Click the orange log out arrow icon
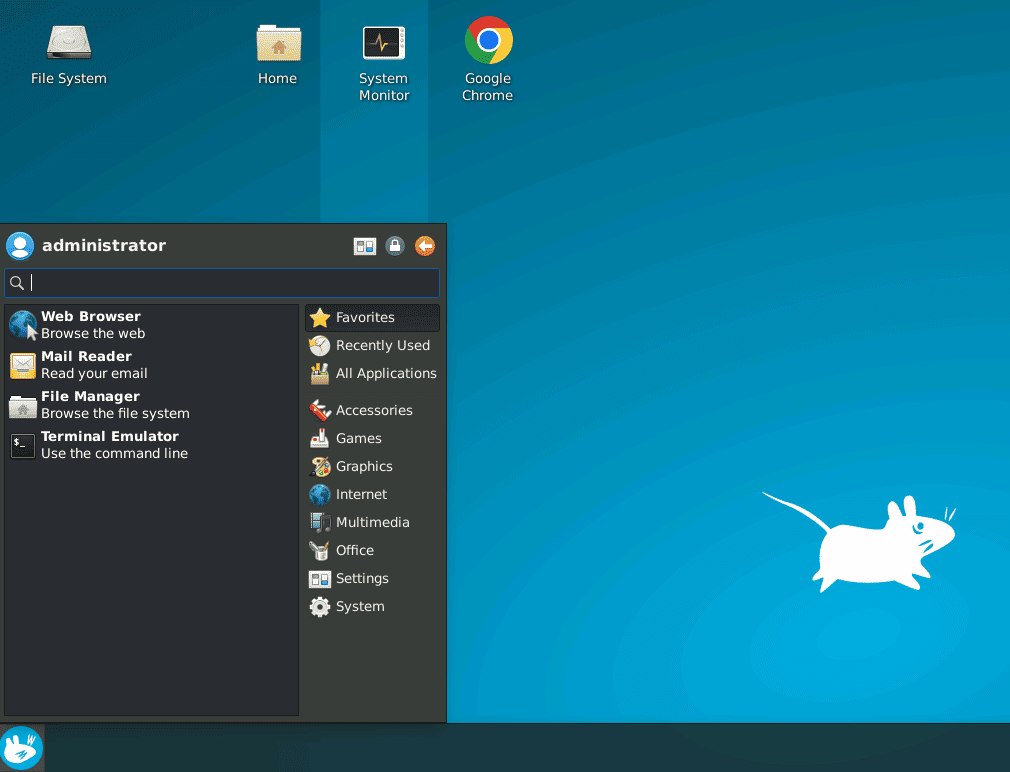1010x772 pixels. pyautogui.click(x=424, y=246)
